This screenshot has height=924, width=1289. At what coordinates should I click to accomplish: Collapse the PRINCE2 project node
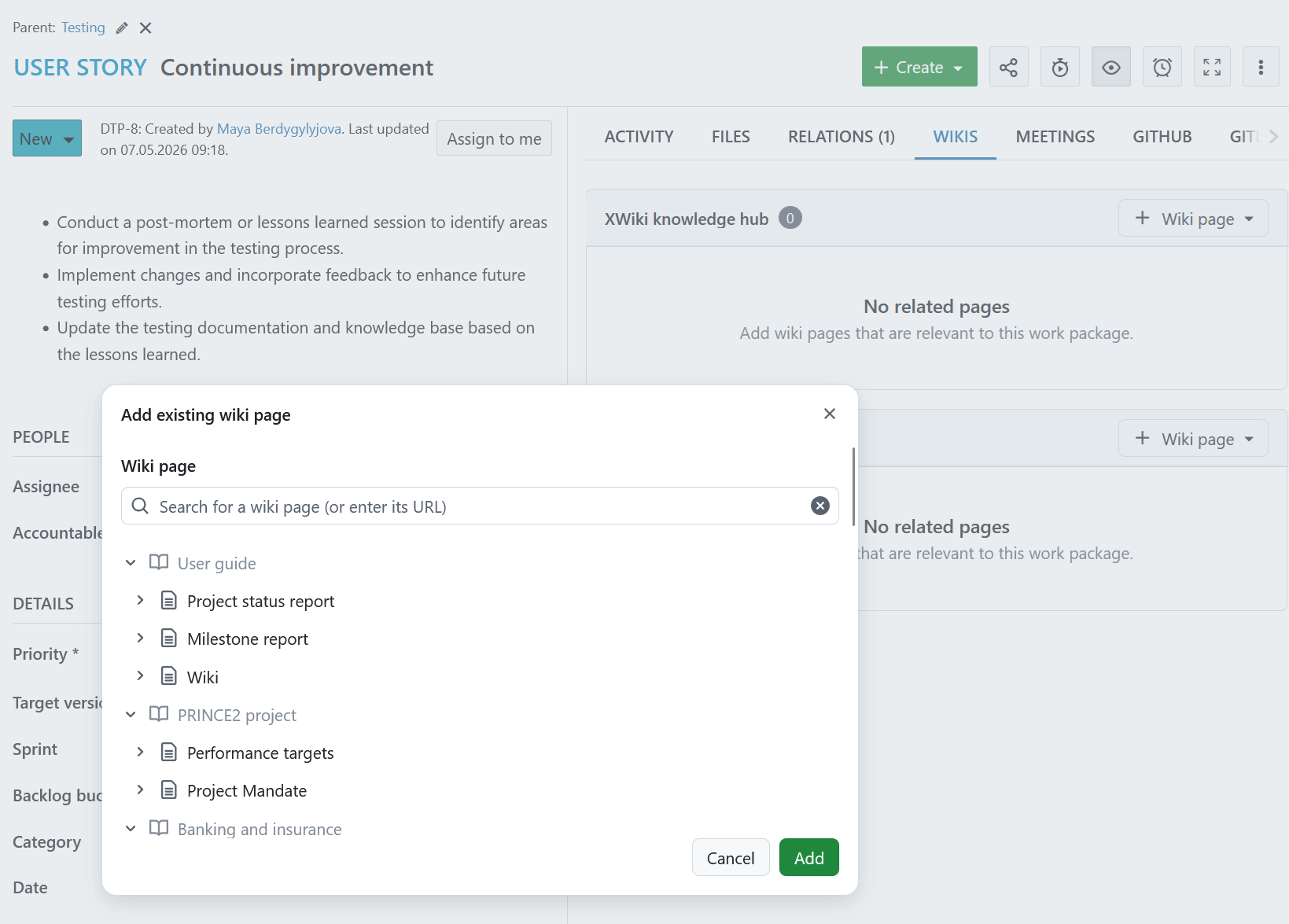[x=131, y=715]
